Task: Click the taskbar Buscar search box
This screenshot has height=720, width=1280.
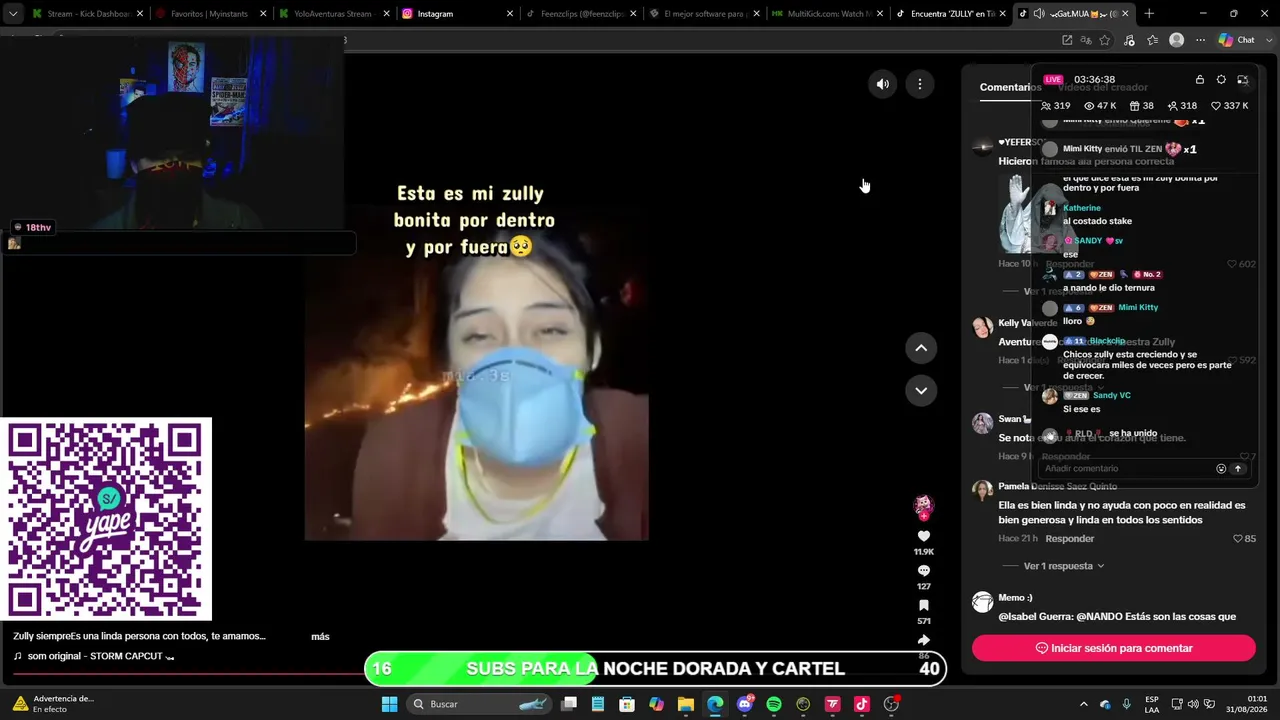Action: coord(480,704)
